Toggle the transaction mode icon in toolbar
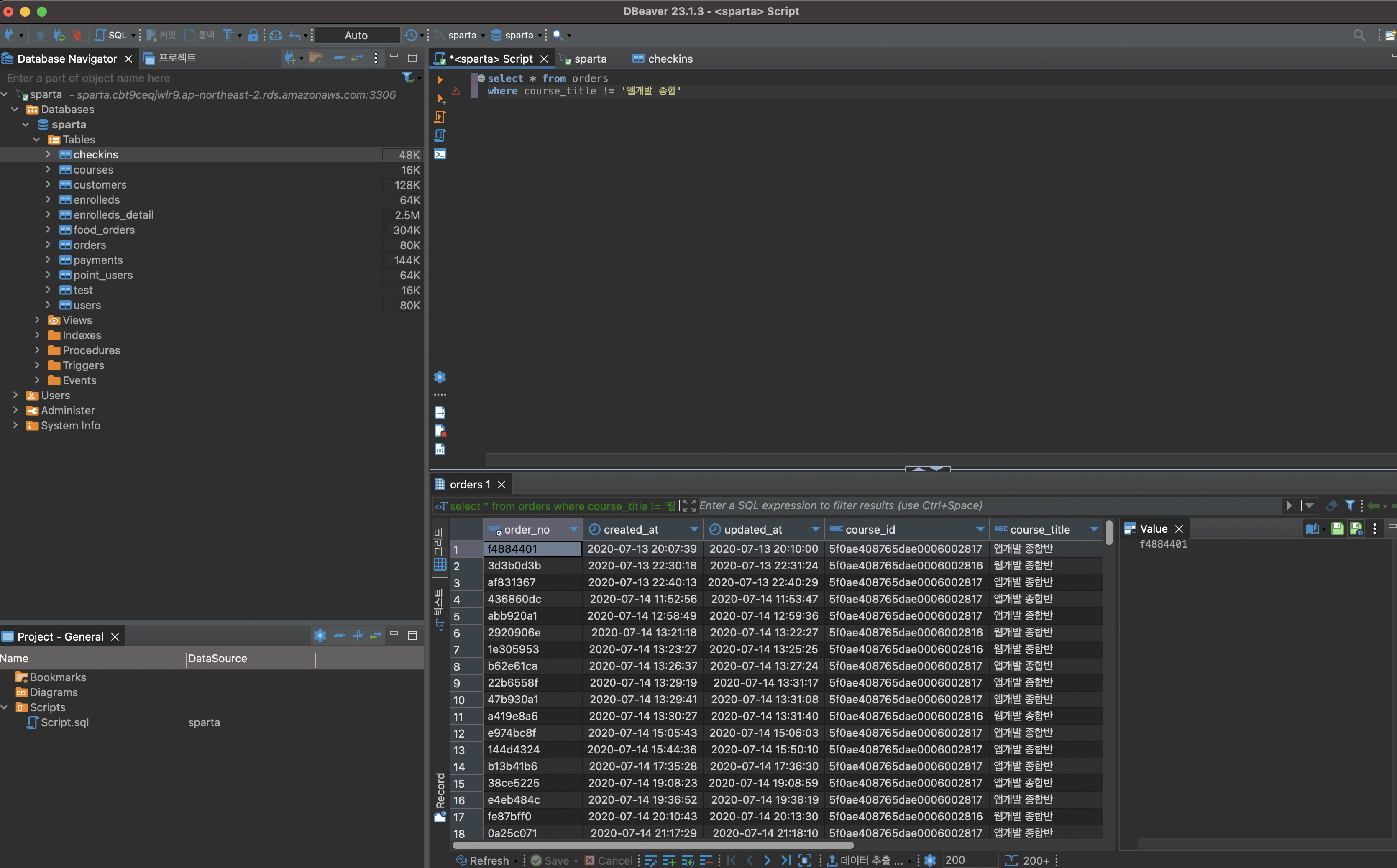Screen dimensions: 1397x868 point(228,35)
